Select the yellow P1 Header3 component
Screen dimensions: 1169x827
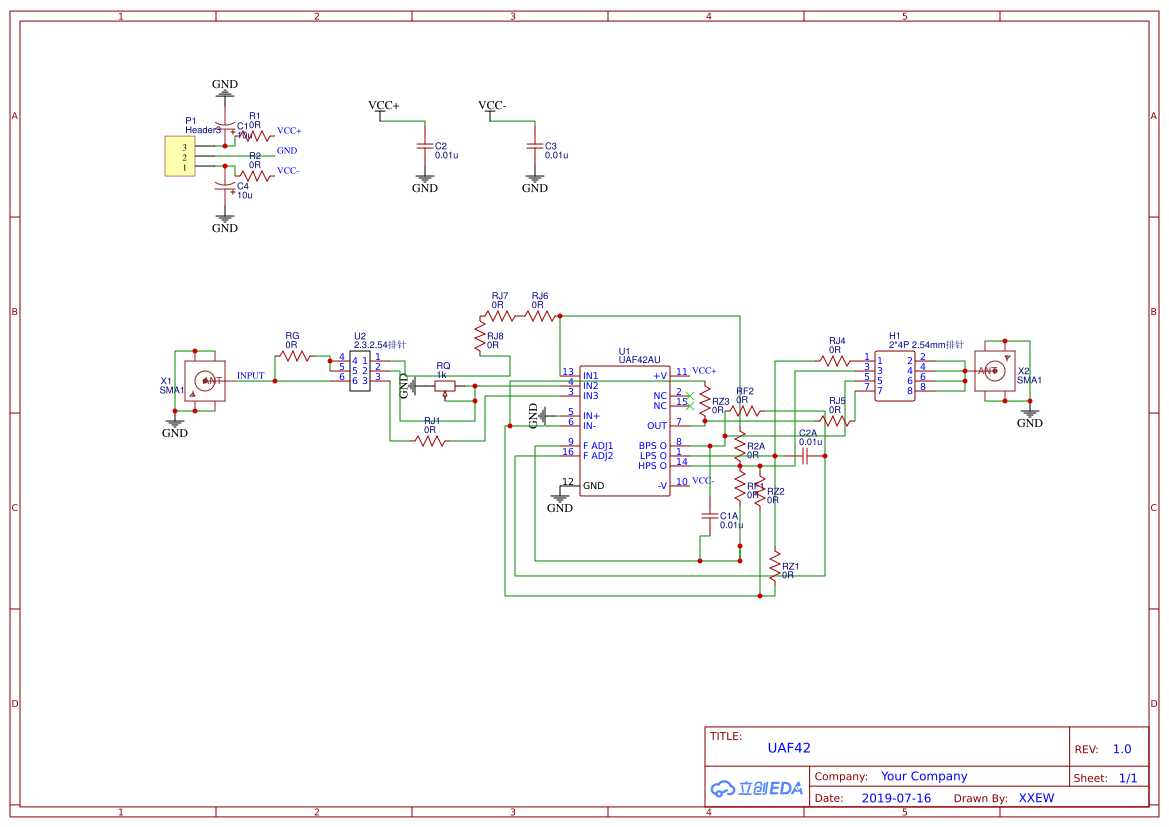click(180, 157)
